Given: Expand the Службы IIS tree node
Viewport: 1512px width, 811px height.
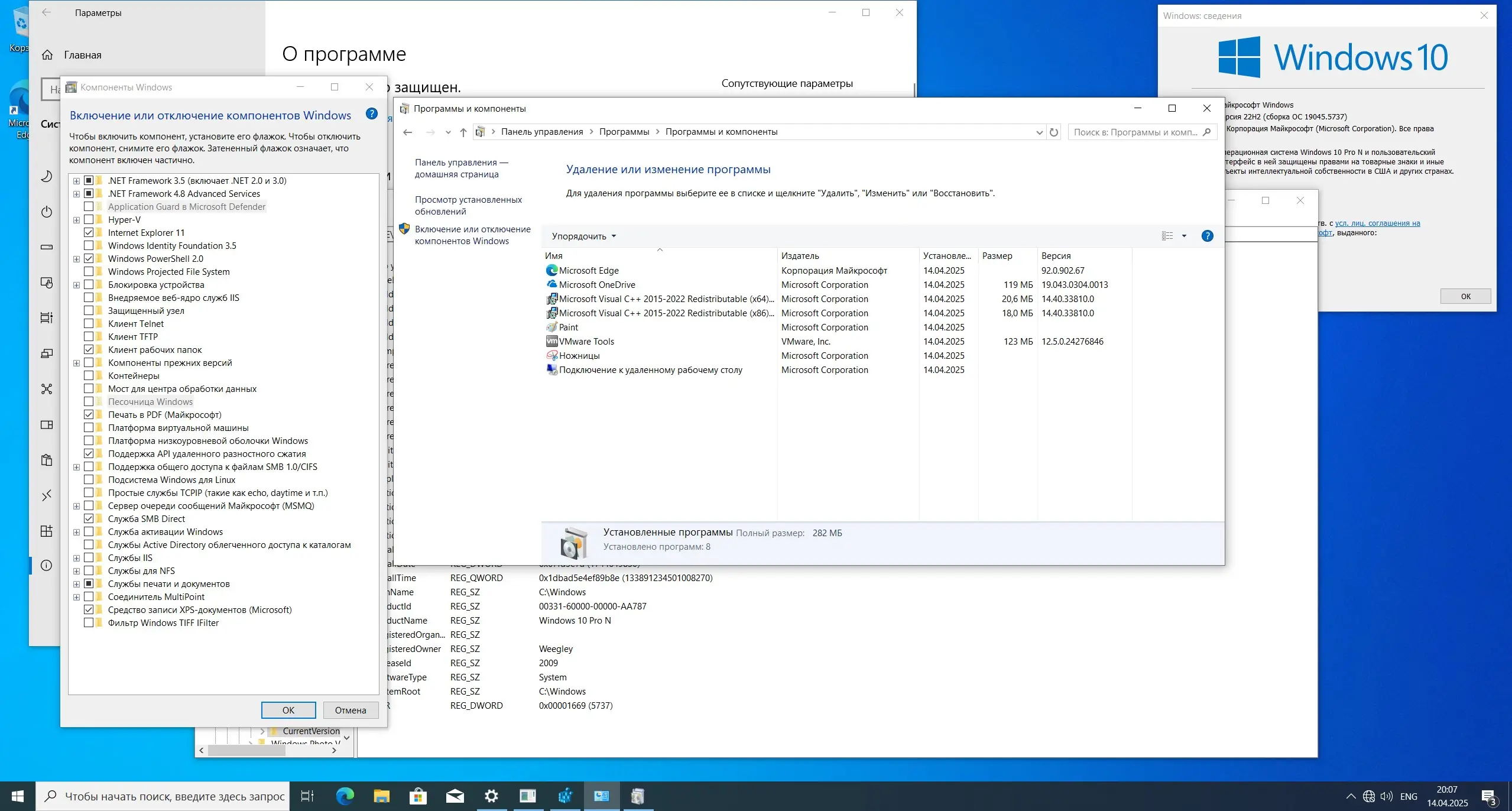Looking at the screenshot, I should click(76, 558).
